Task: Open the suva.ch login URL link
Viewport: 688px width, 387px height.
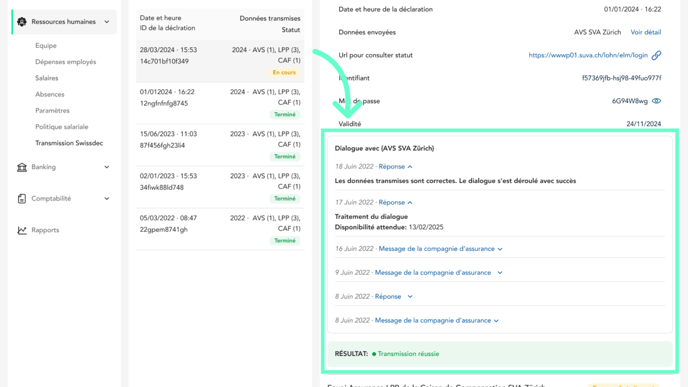Action: [588, 55]
